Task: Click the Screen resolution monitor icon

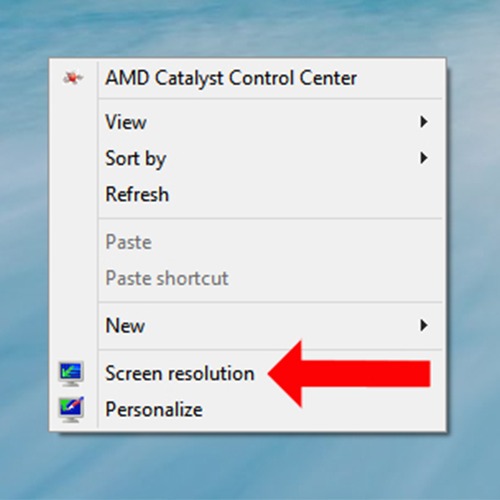Action: [71, 373]
